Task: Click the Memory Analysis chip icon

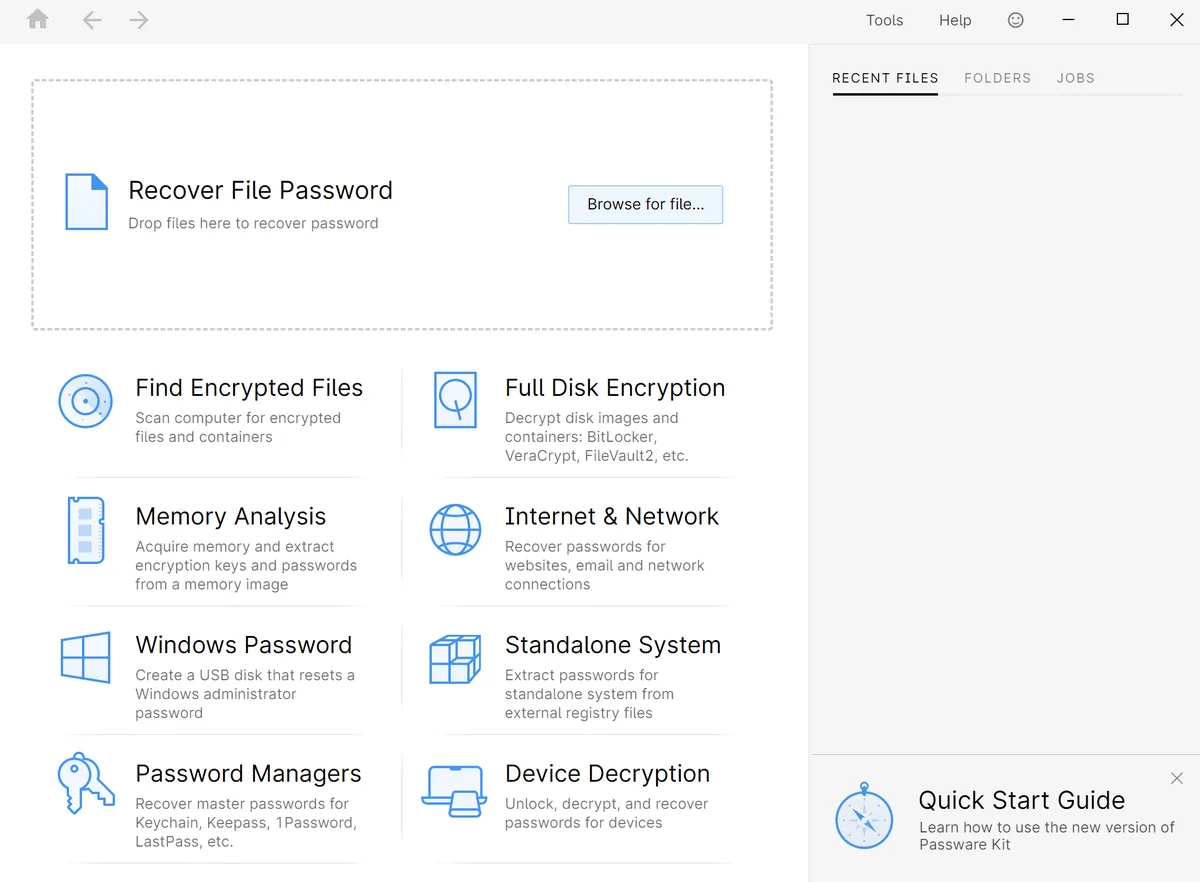Action: [86, 530]
